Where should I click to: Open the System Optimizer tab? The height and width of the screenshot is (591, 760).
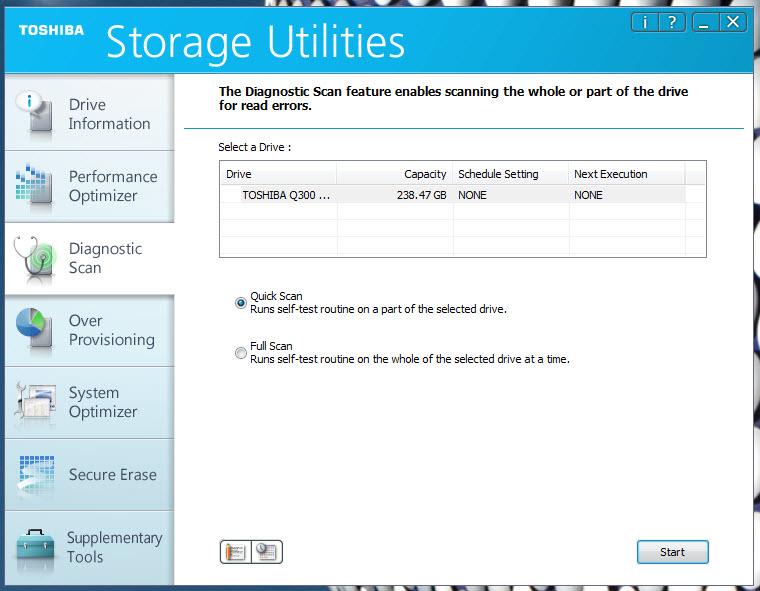tap(90, 402)
